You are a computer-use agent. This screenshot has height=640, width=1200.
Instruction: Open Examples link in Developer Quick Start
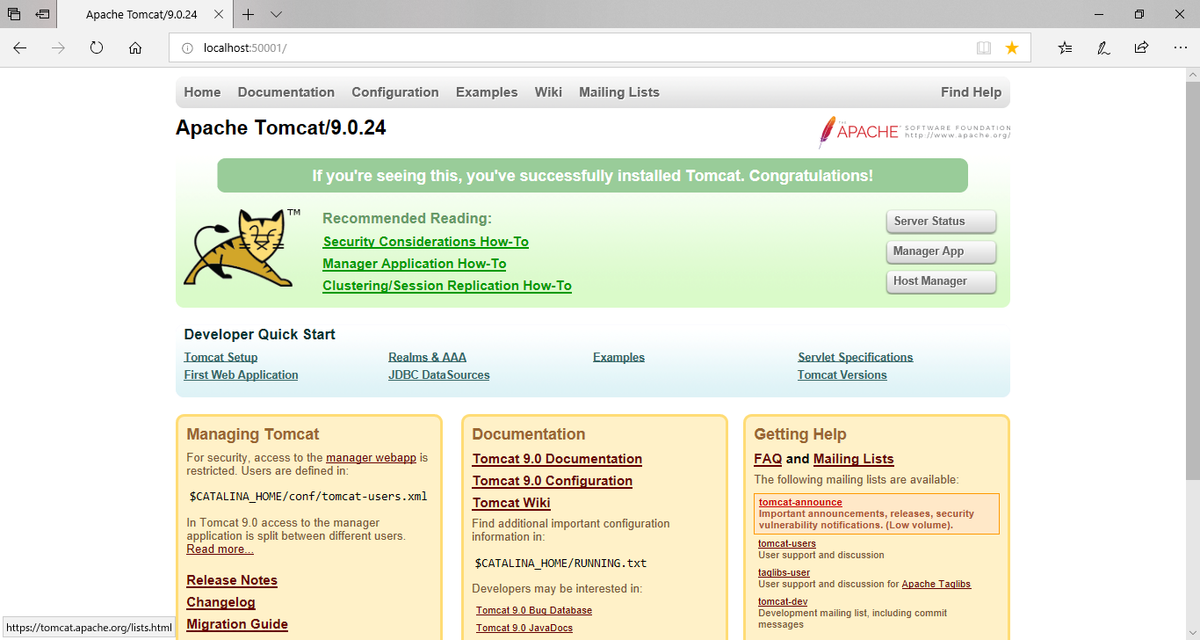click(619, 357)
